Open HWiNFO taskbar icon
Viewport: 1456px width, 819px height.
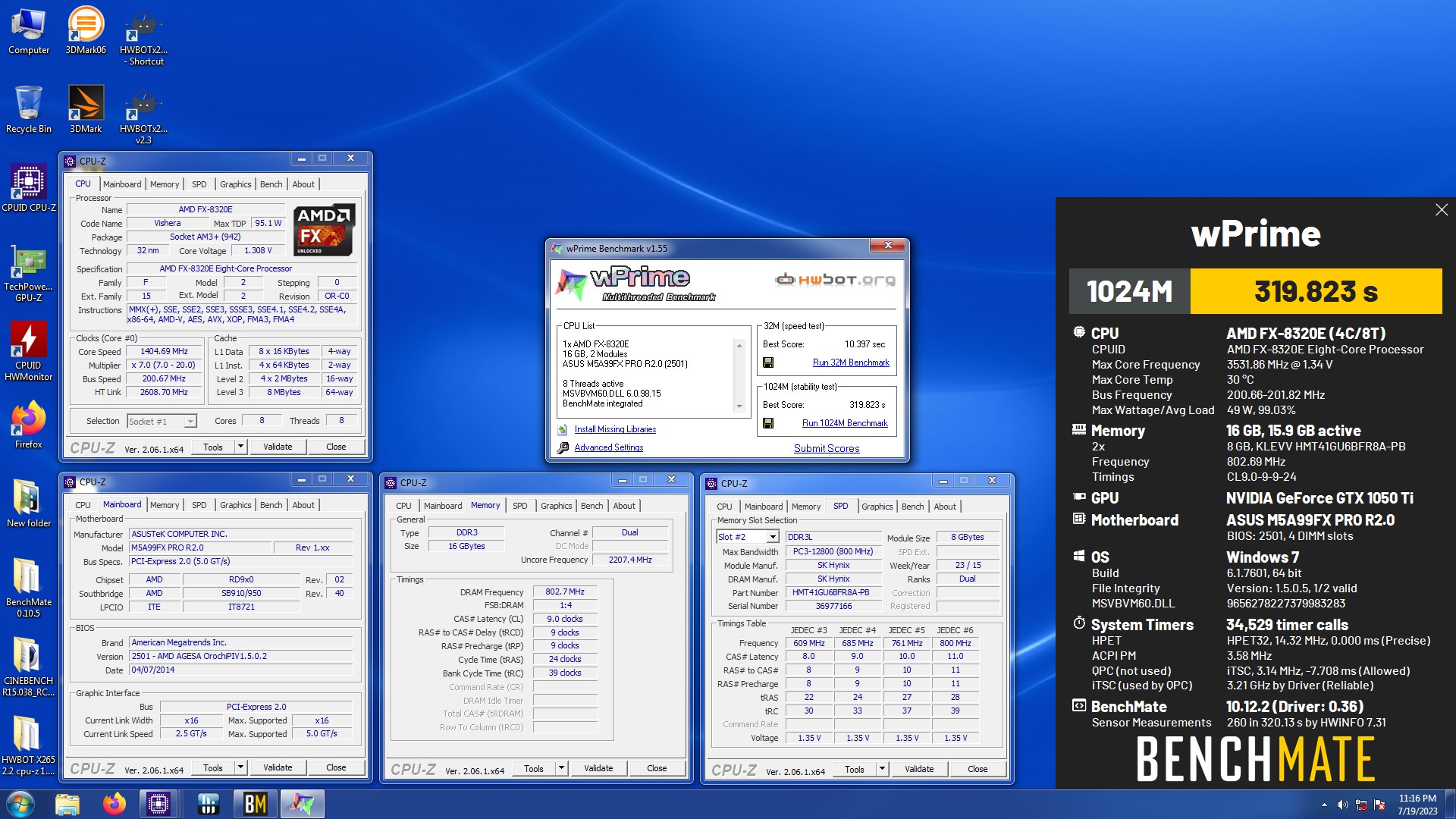coord(208,804)
